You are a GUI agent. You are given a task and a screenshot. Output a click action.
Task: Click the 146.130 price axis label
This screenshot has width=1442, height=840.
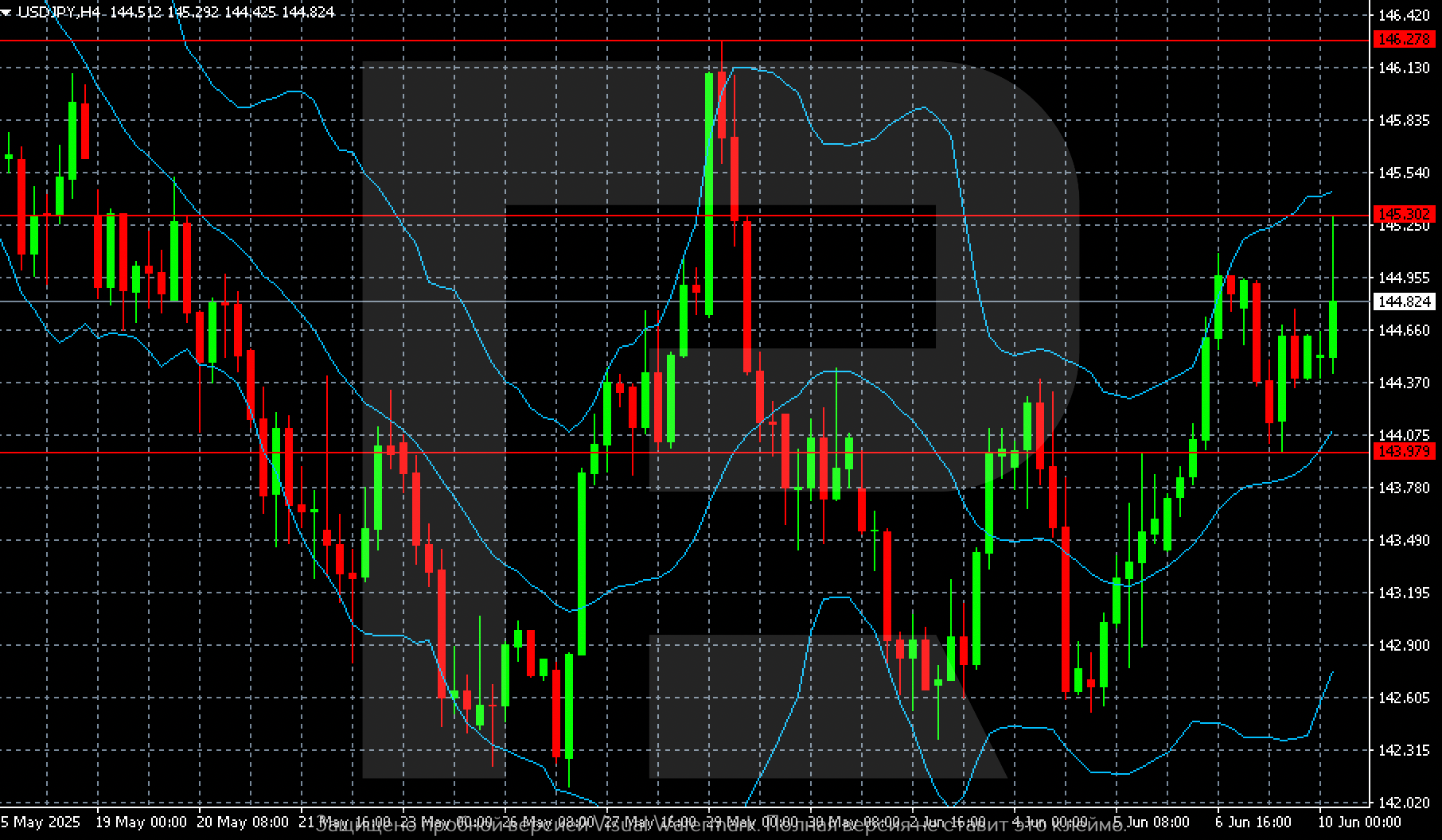pyautogui.click(x=1404, y=68)
